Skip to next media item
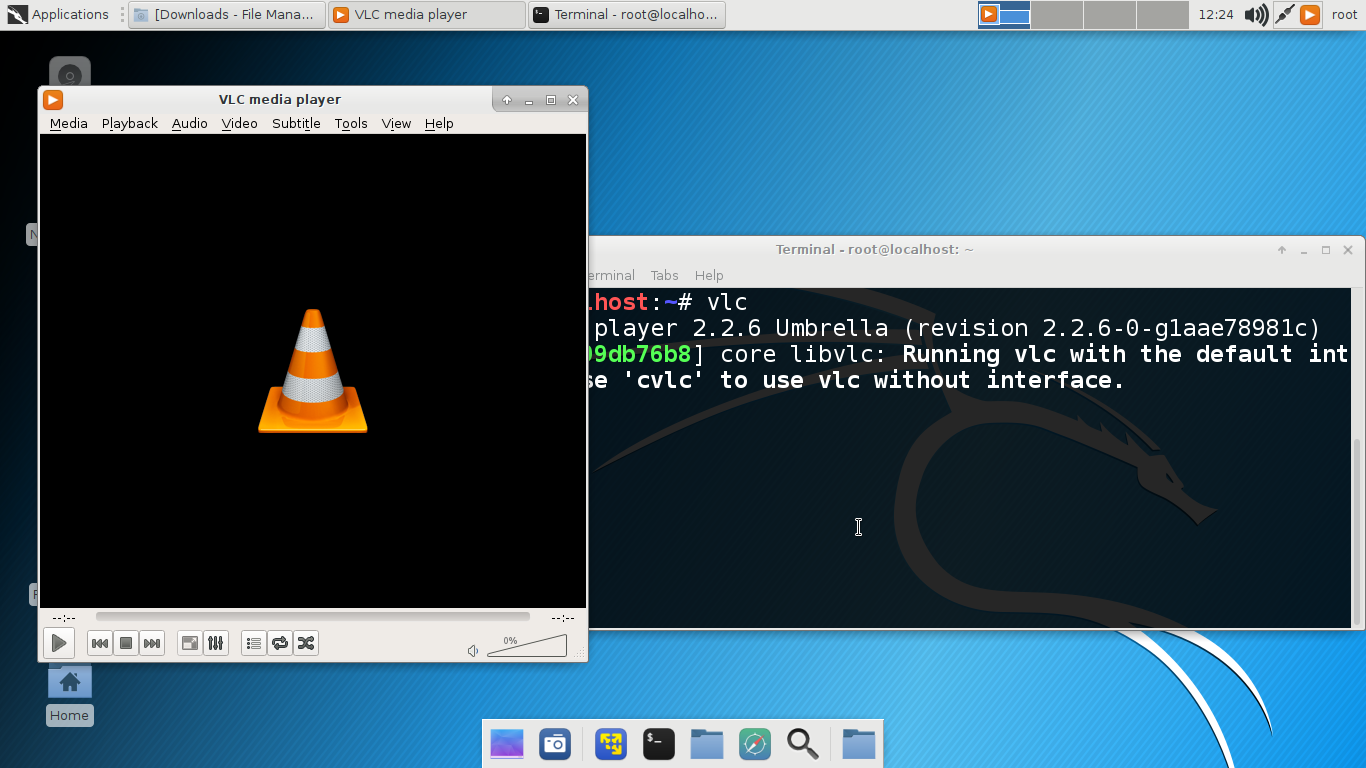The image size is (1366, 768). [x=151, y=643]
